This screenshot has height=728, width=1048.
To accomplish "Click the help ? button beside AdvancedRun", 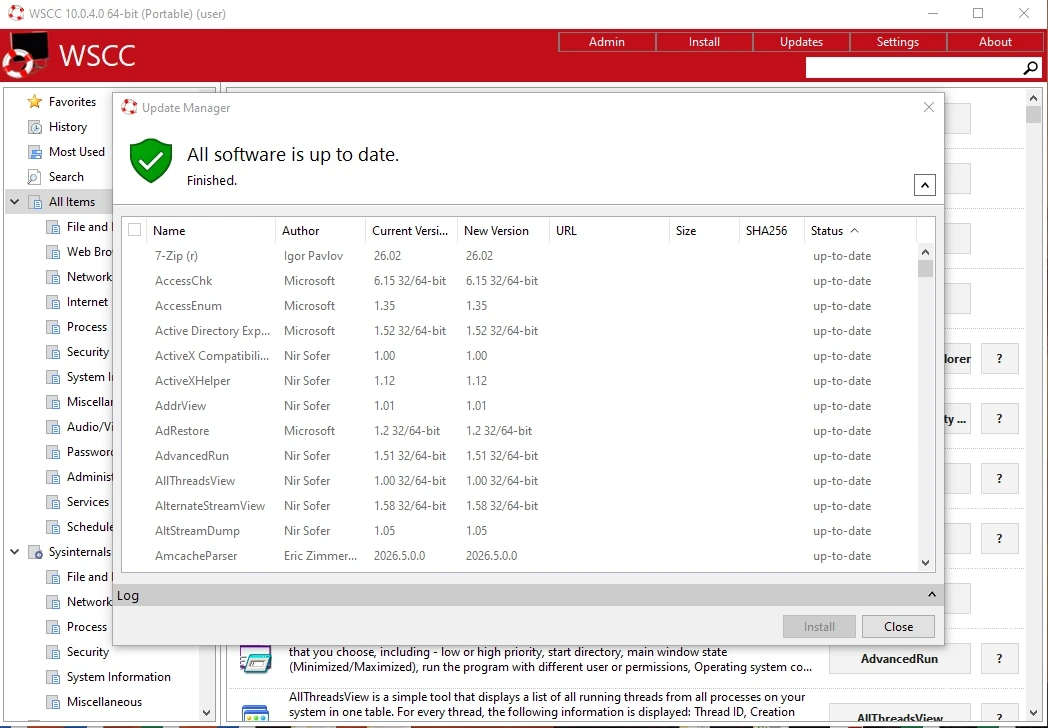I will (x=999, y=659).
